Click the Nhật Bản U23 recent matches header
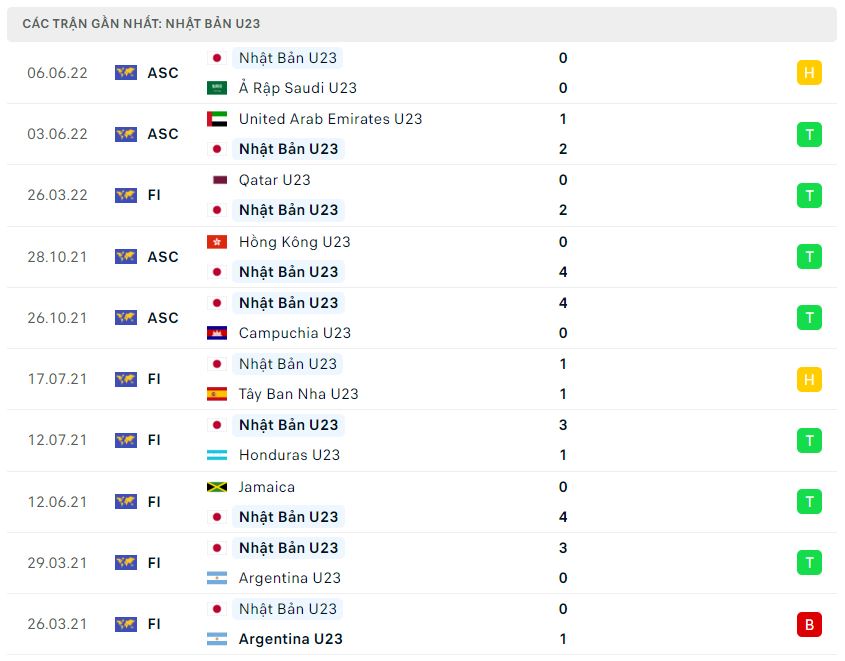This screenshot has height=661, width=845. [x=141, y=24]
